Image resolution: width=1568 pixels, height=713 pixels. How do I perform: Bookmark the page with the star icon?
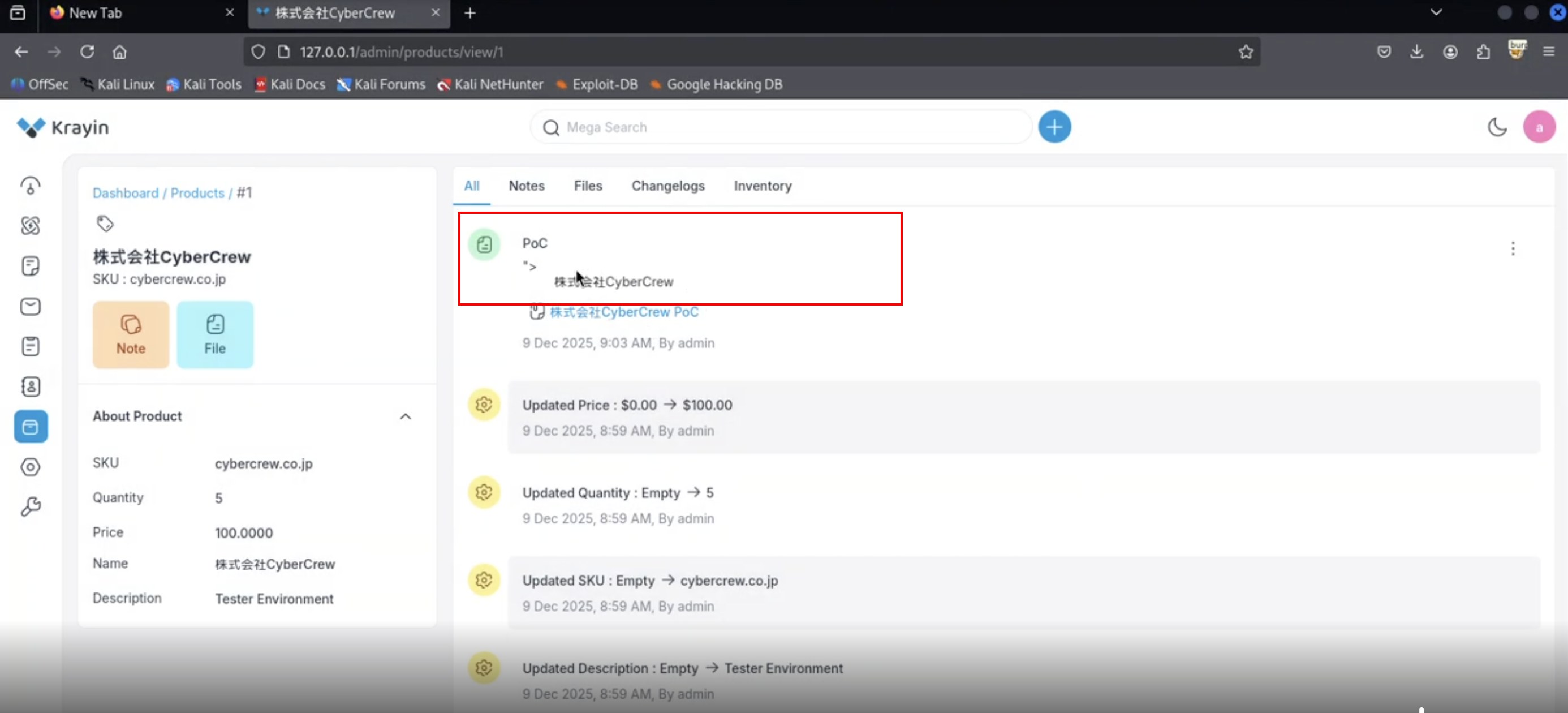pyautogui.click(x=1246, y=51)
